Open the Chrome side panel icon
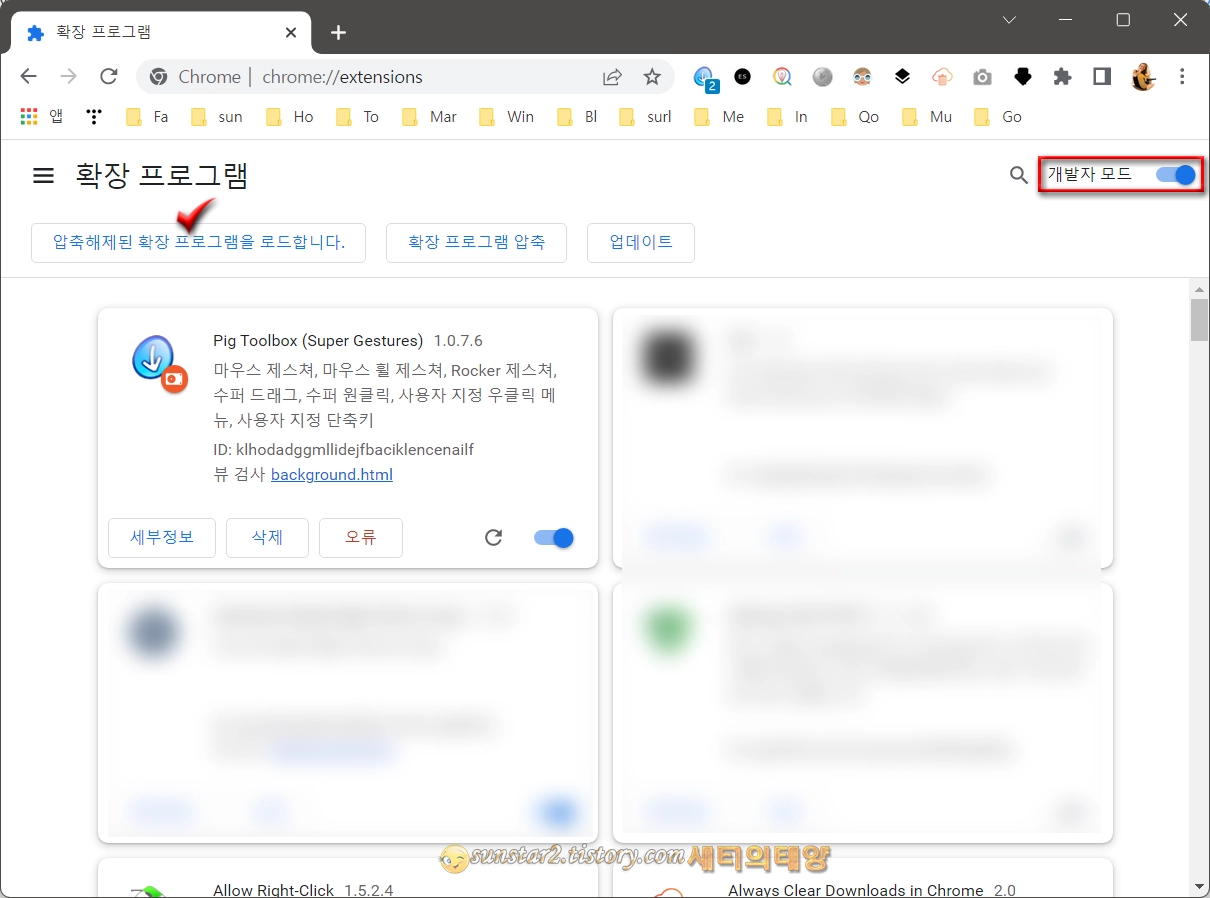The image size is (1210, 898). pyautogui.click(x=1101, y=76)
